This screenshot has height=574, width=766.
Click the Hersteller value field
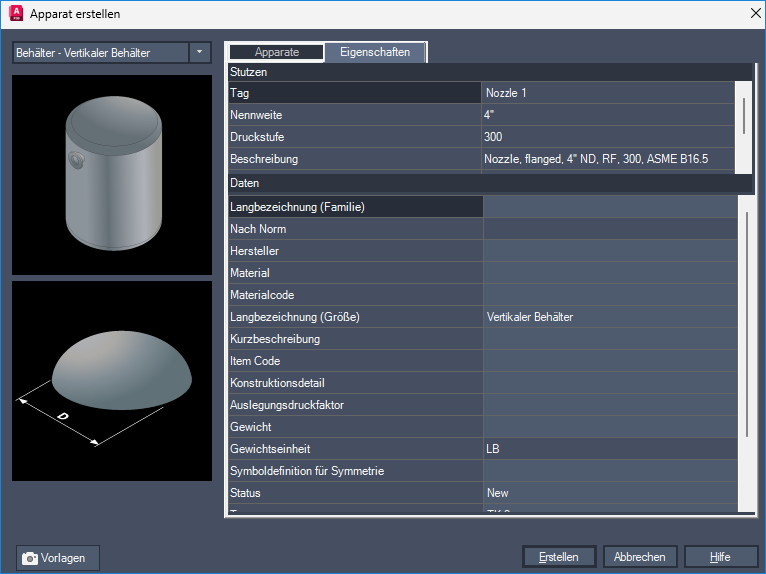point(610,251)
